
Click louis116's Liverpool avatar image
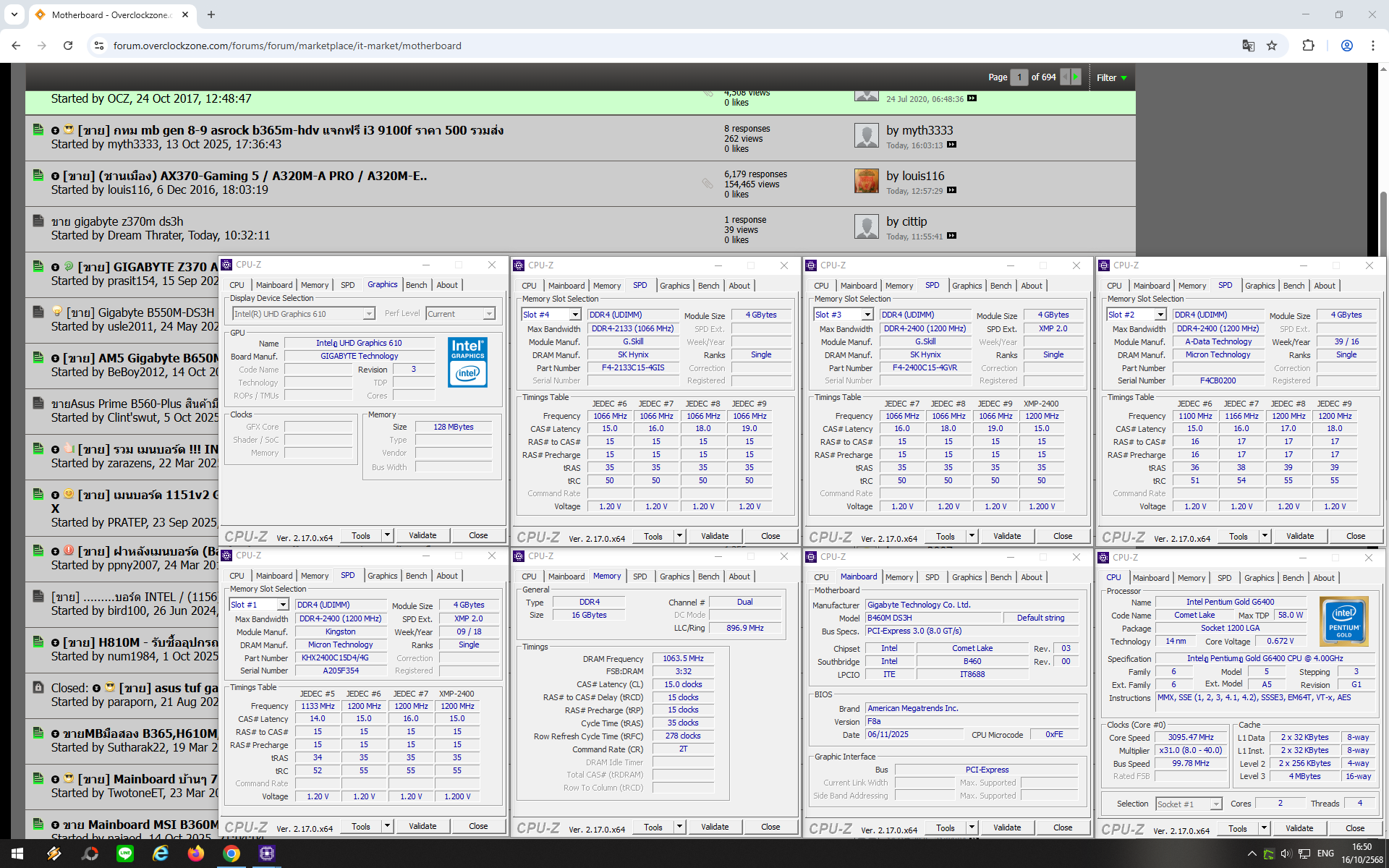coord(866,181)
